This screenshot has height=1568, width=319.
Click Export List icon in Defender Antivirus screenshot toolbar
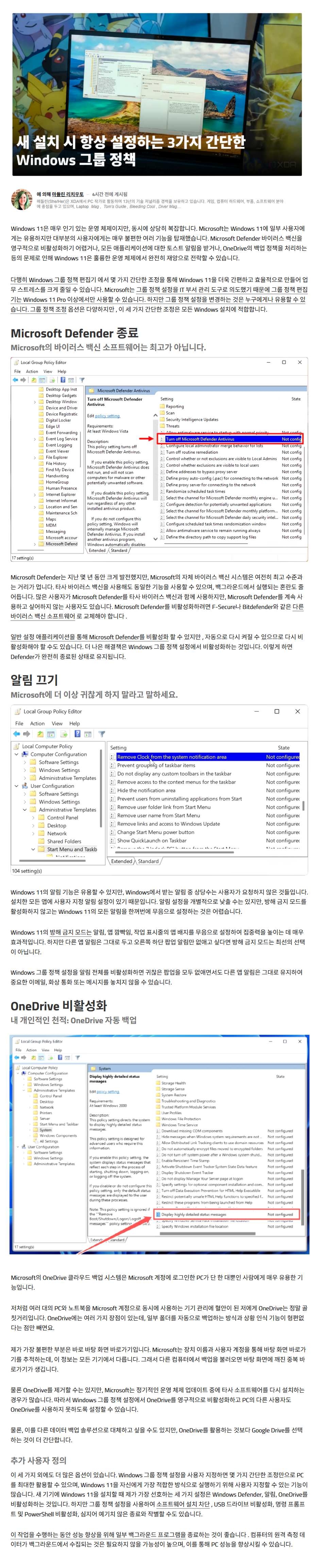pos(53,380)
